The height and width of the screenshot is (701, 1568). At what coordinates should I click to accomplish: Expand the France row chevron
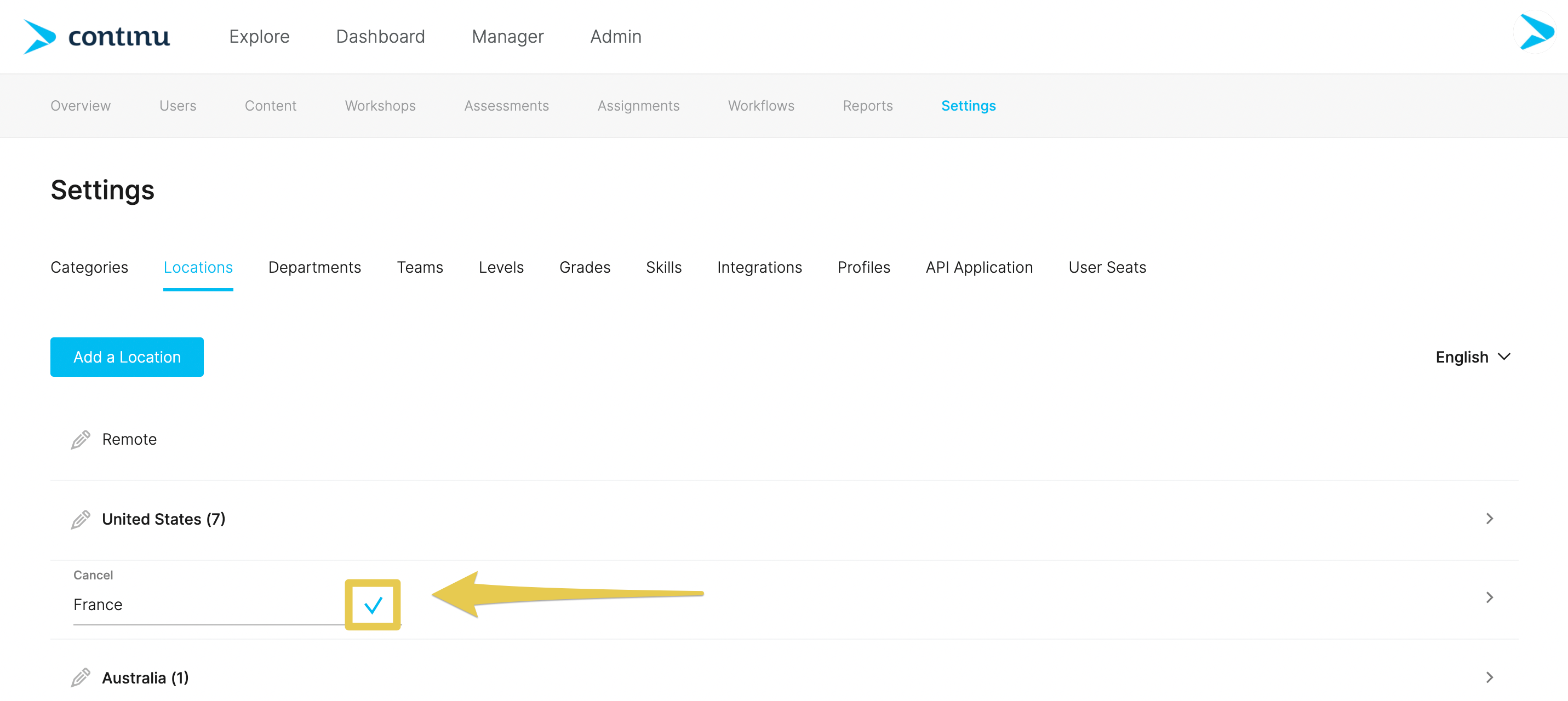pyautogui.click(x=1489, y=597)
